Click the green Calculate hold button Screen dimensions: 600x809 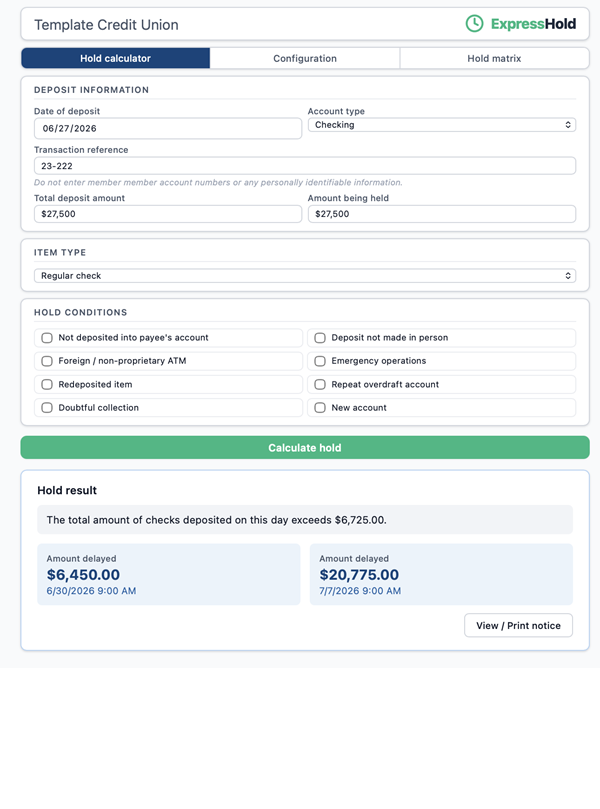pyautogui.click(x=305, y=447)
